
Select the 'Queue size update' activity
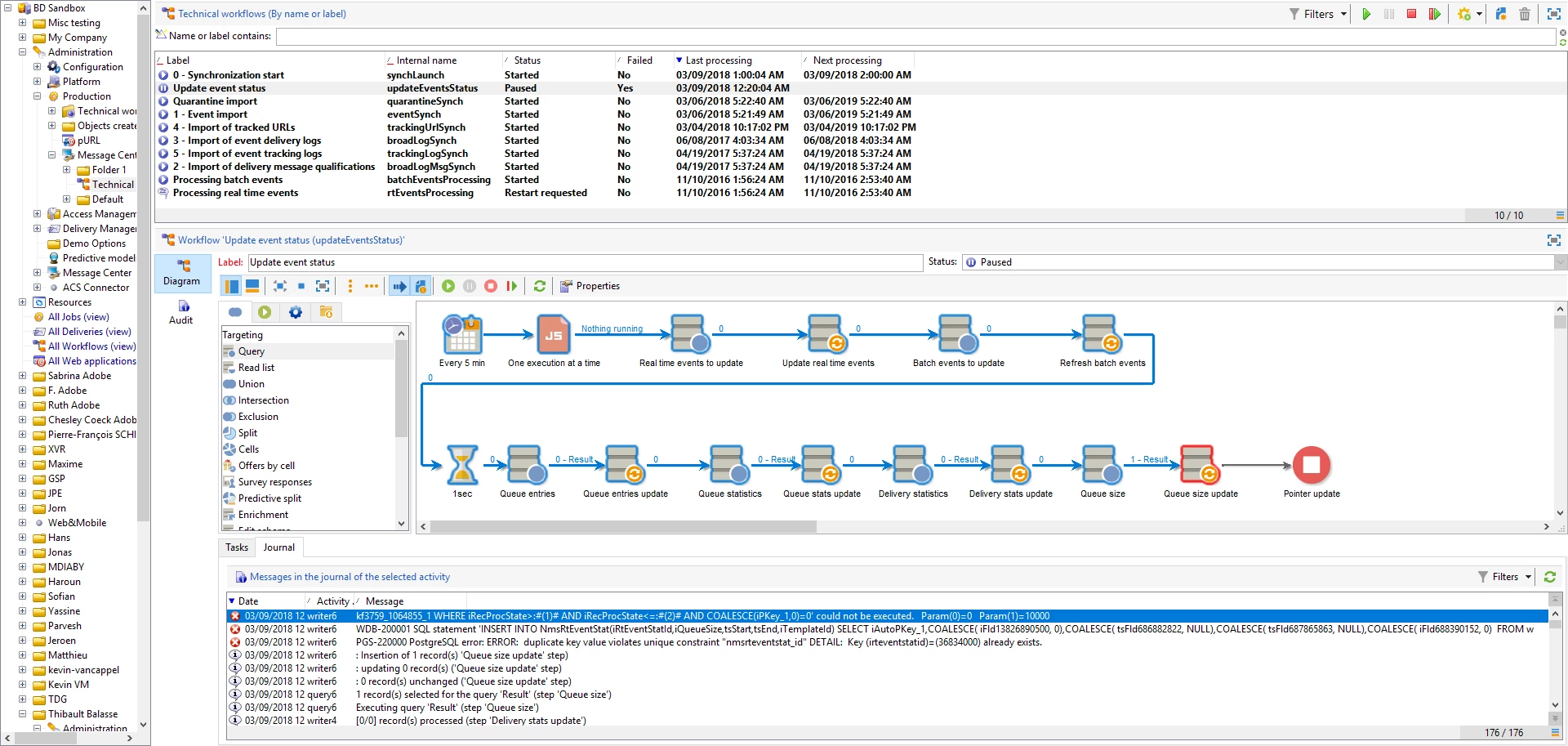coord(1200,465)
